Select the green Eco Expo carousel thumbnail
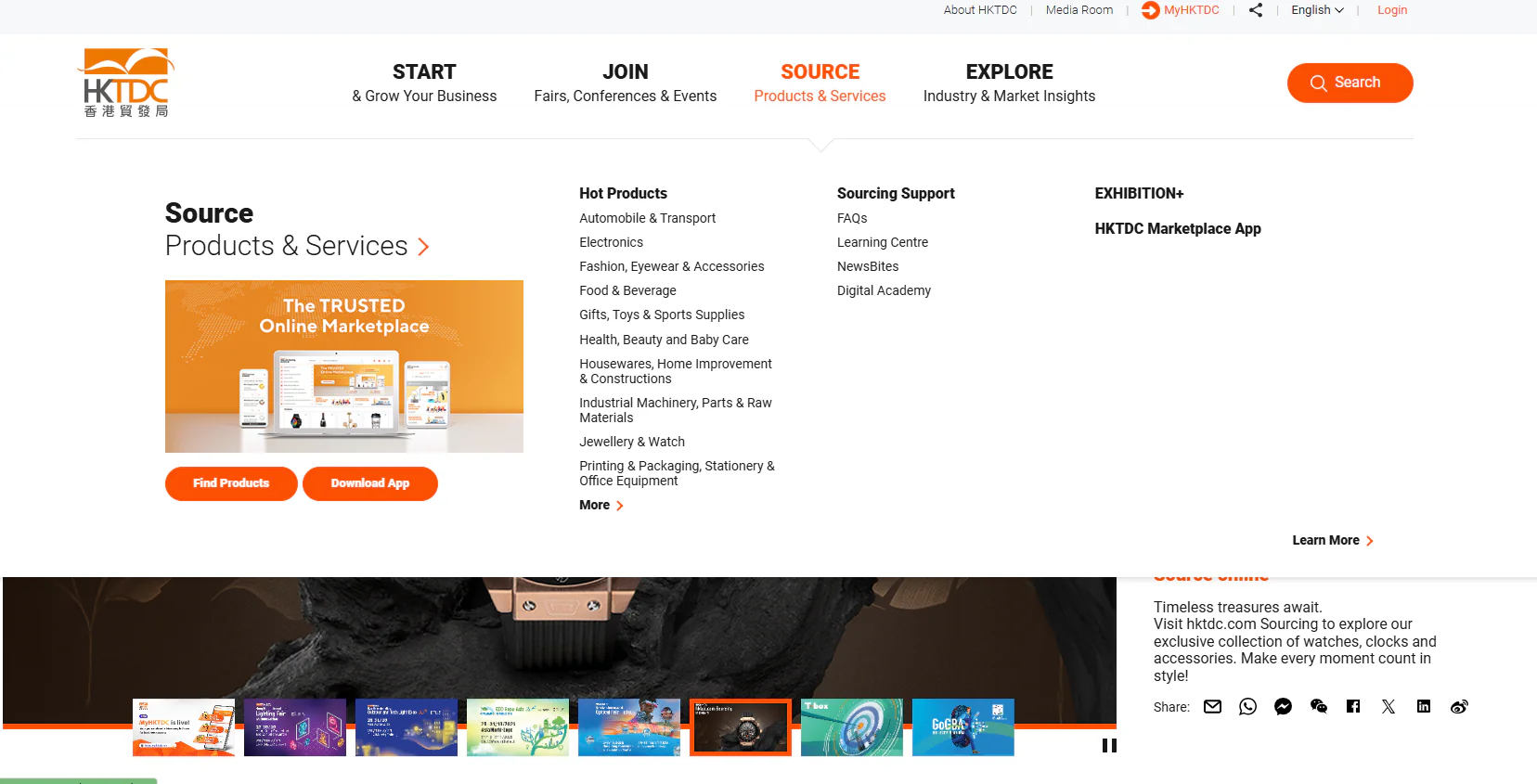 [x=518, y=727]
